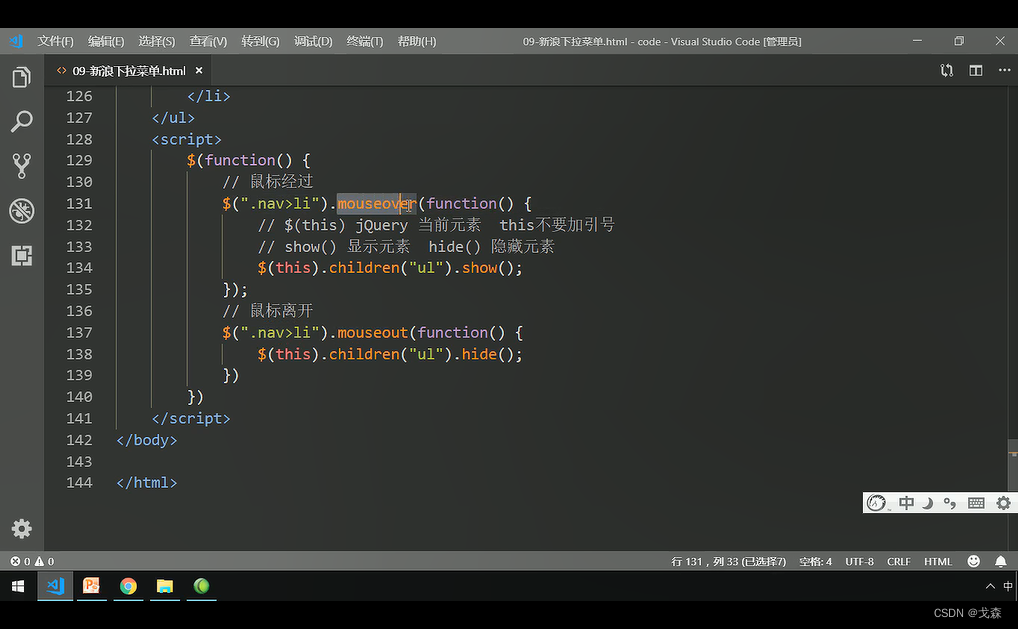The image size is (1018, 629).
Task: Click the show() call on line 134
Action: 488,268
